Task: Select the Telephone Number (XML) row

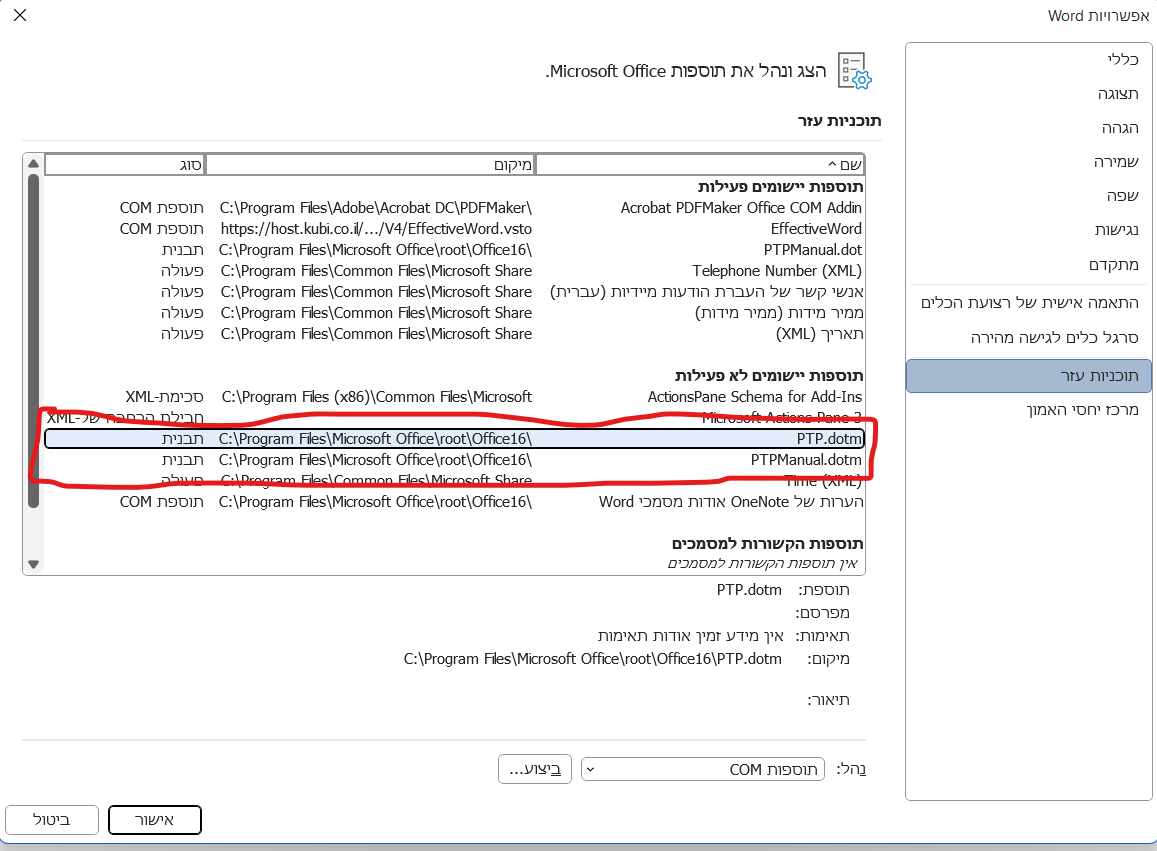Action: (454, 271)
